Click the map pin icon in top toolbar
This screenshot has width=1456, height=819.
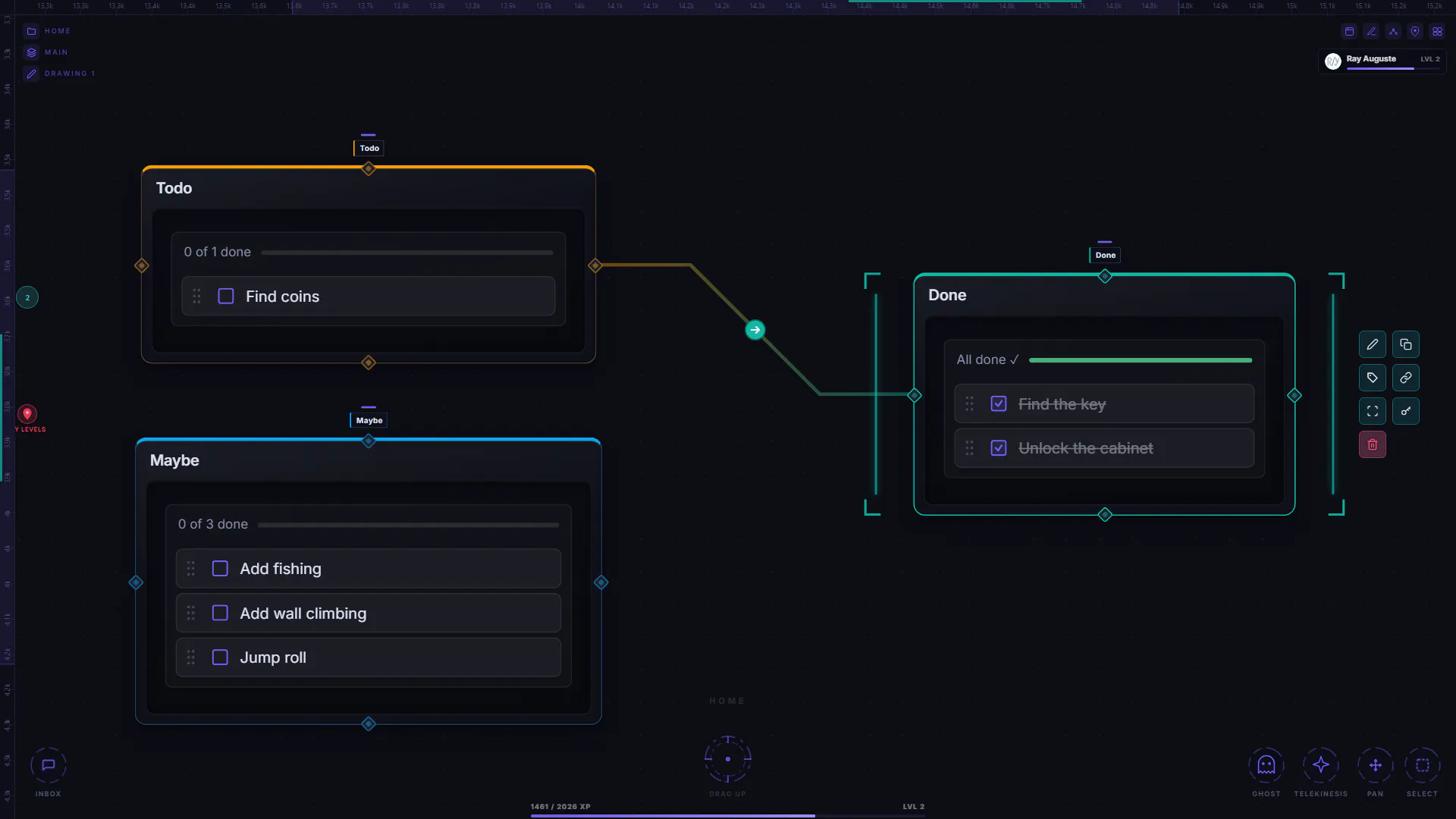coord(1415,32)
